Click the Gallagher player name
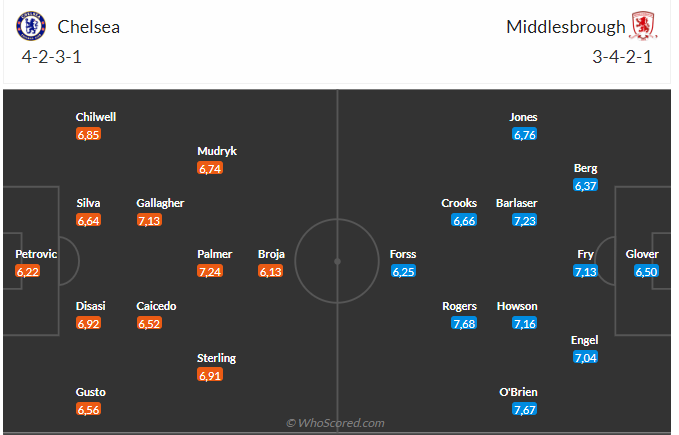 coord(160,203)
